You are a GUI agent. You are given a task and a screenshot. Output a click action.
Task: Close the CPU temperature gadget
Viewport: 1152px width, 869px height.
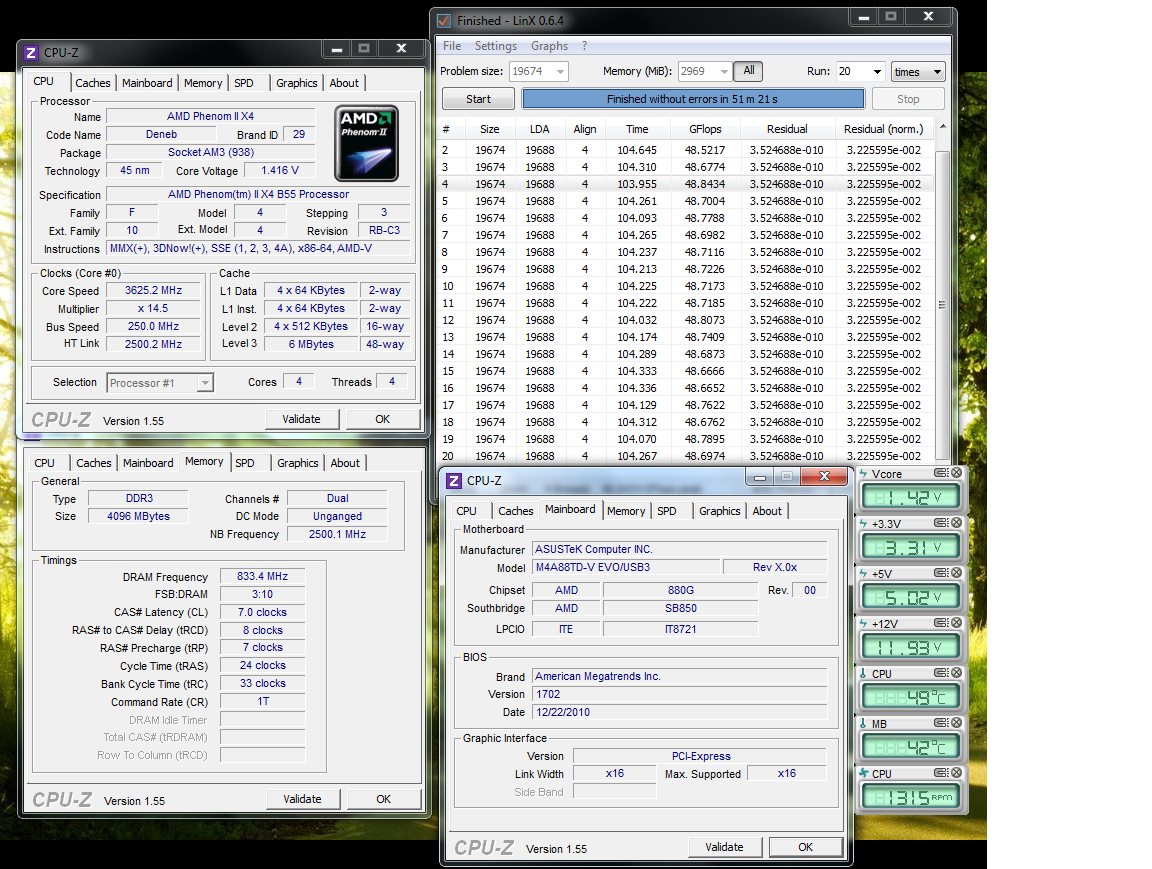tap(957, 673)
